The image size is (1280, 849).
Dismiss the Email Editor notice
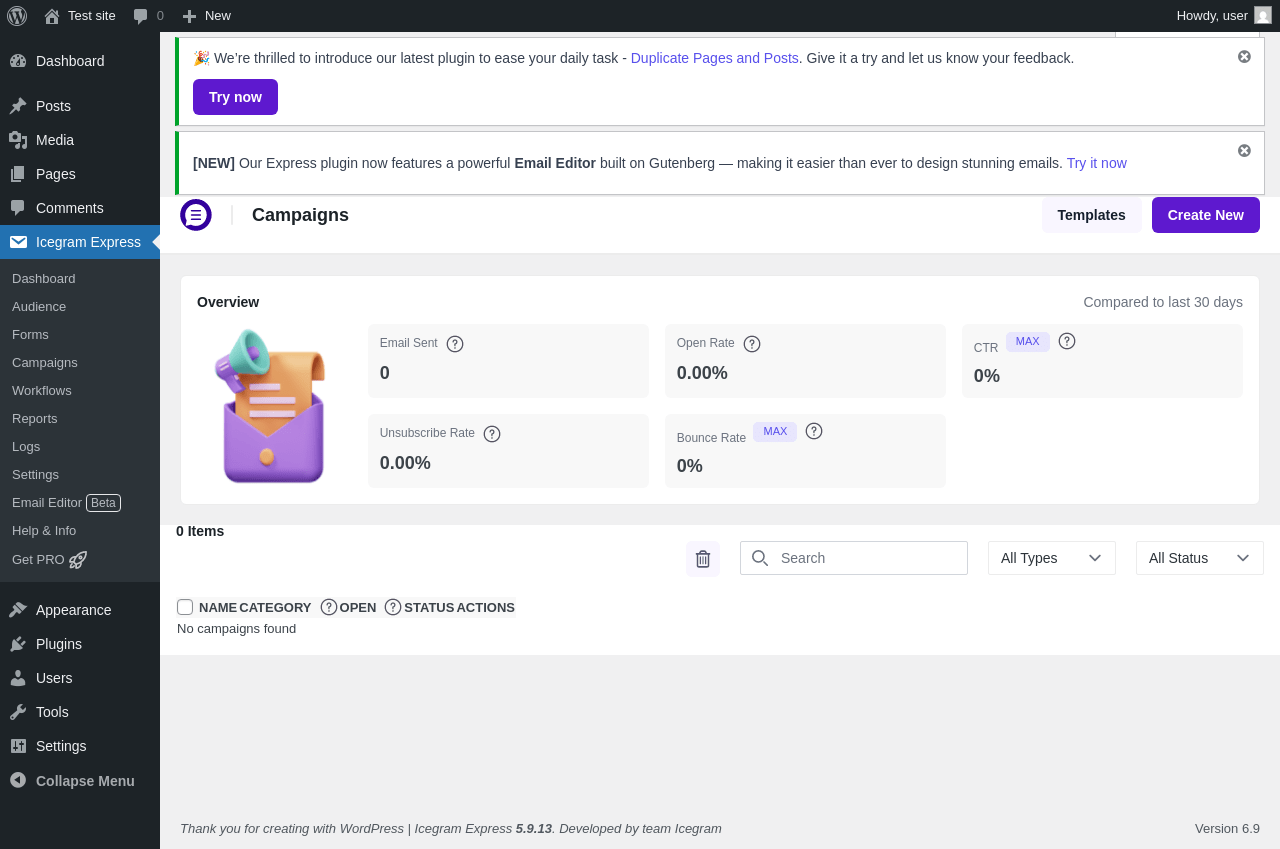[x=1244, y=151]
